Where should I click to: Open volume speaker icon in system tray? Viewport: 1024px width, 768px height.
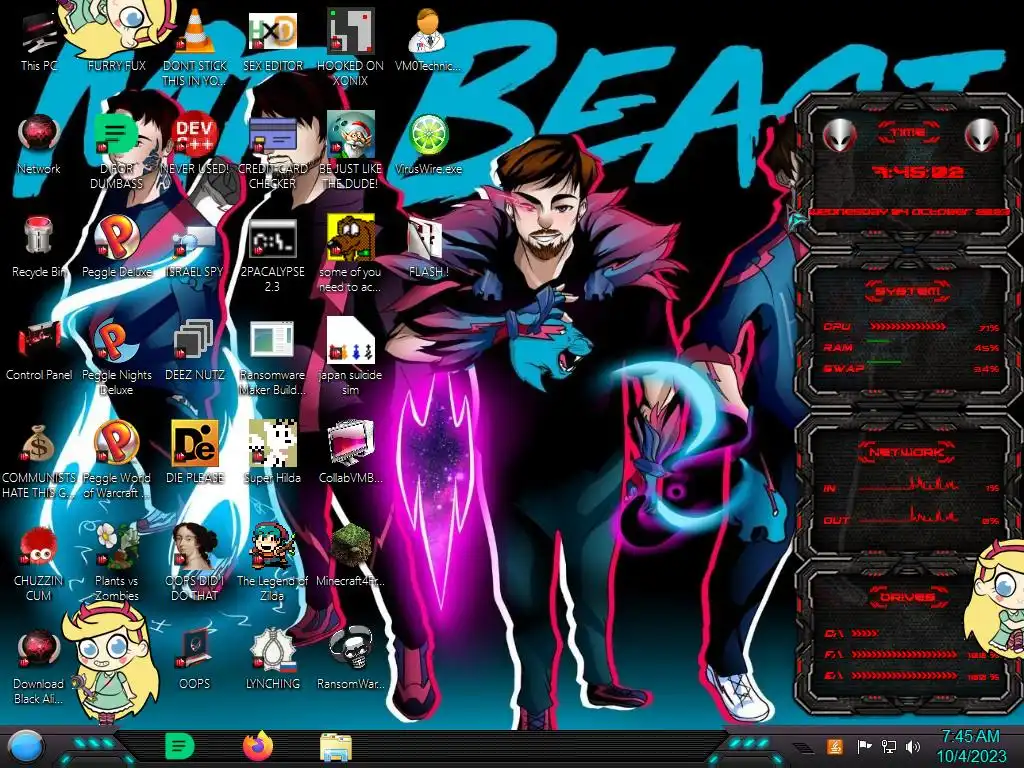point(913,747)
